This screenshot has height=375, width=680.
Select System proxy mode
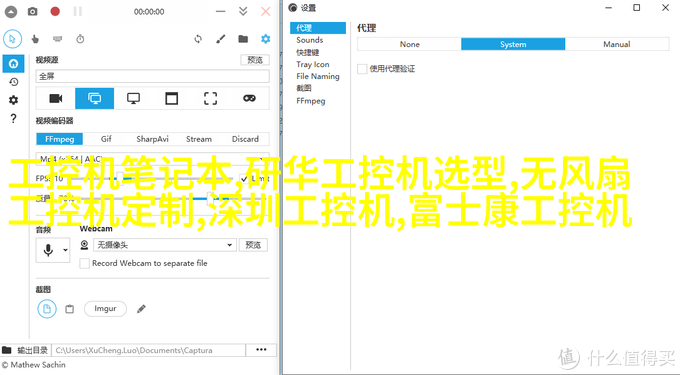coord(513,44)
